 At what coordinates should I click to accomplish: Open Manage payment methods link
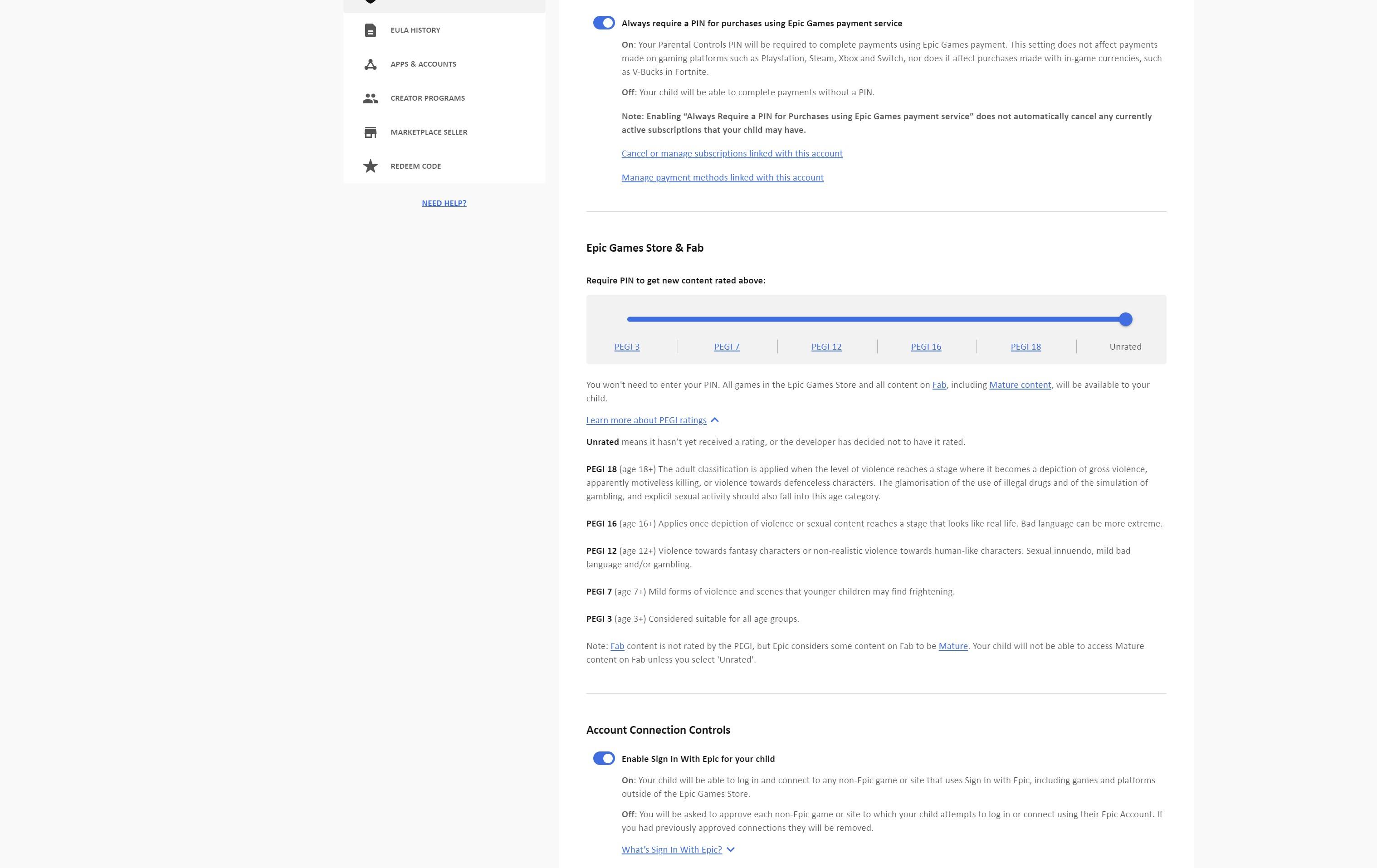[722, 178]
